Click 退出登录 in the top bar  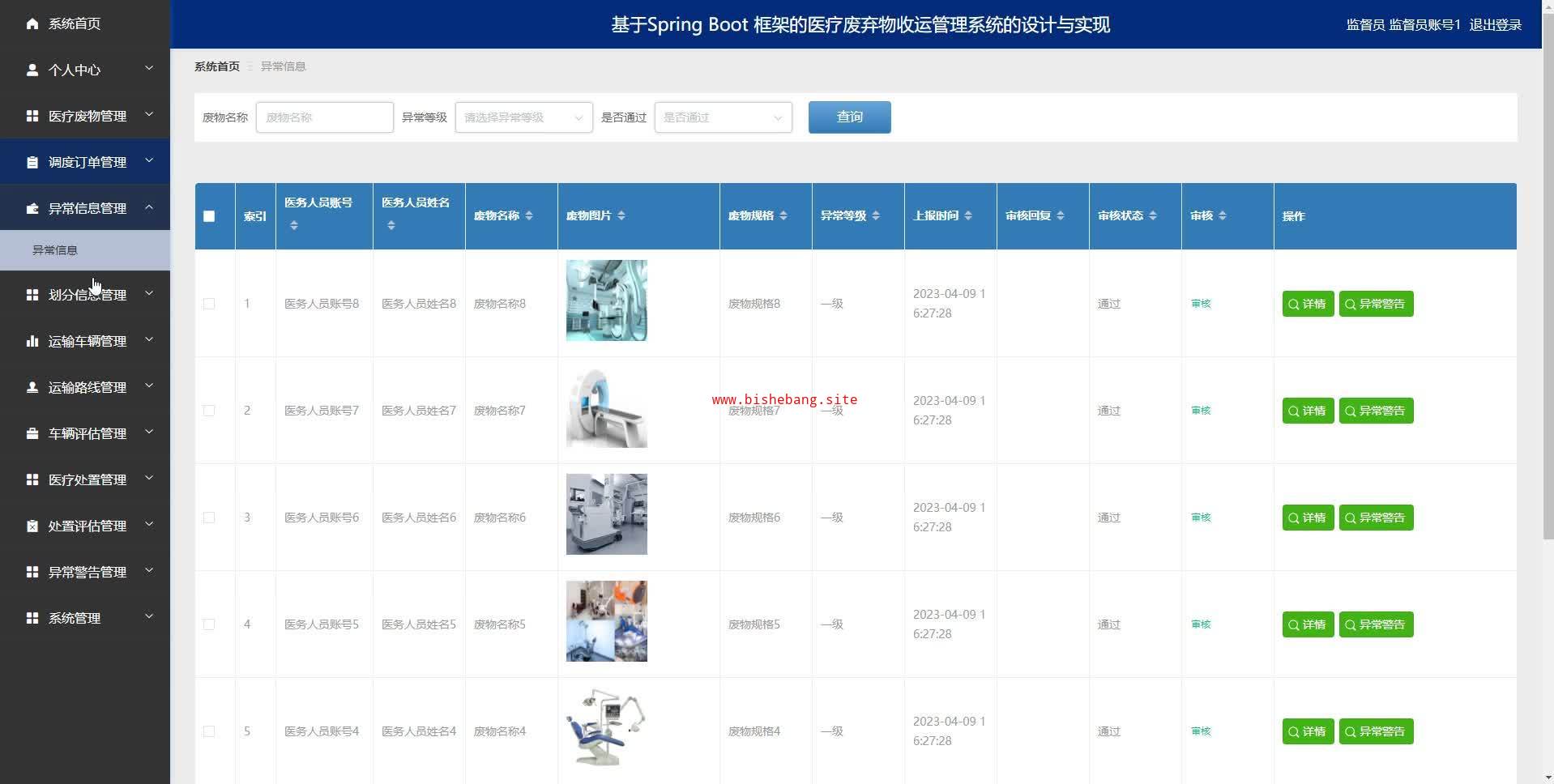(x=1495, y=24)
